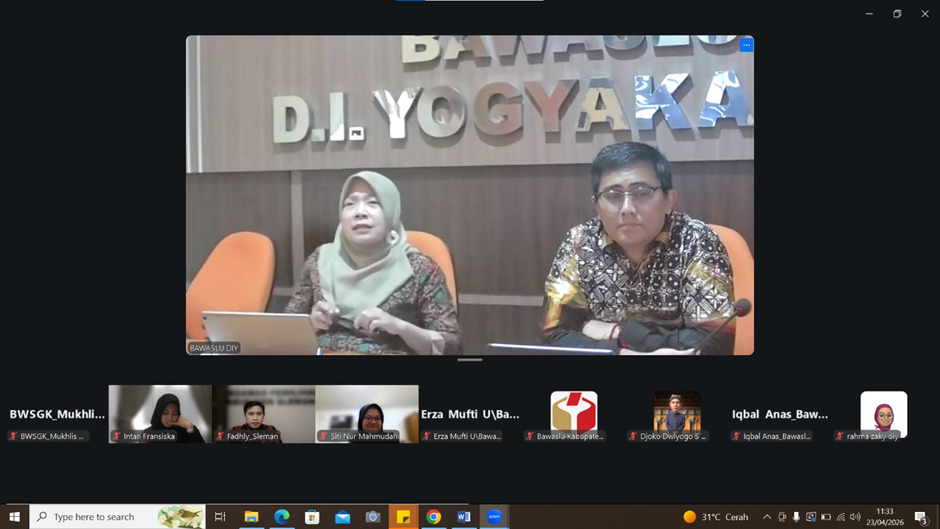
Task: Click muted mic icon beside Iqbal Anas label
Action: coord(737,436)
